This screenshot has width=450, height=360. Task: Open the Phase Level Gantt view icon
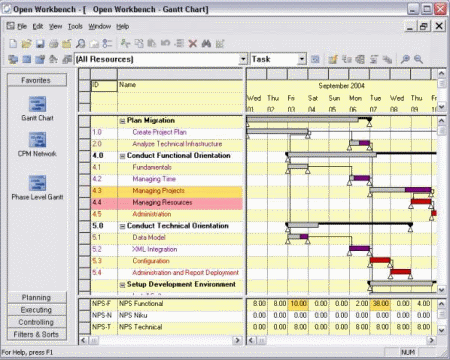(x=37, y=183)
